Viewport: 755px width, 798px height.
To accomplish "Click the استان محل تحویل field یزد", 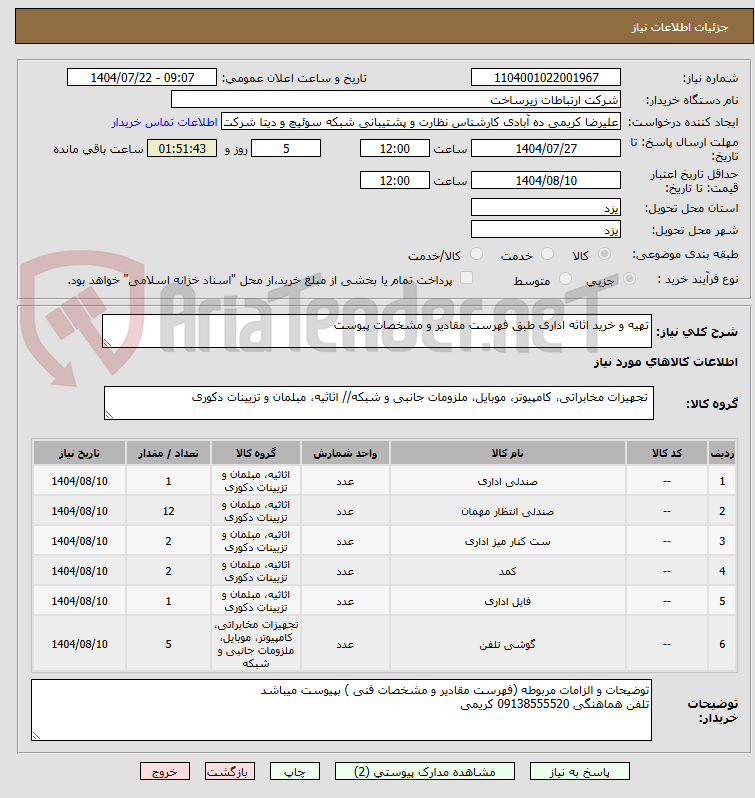I will coord(546,208).
